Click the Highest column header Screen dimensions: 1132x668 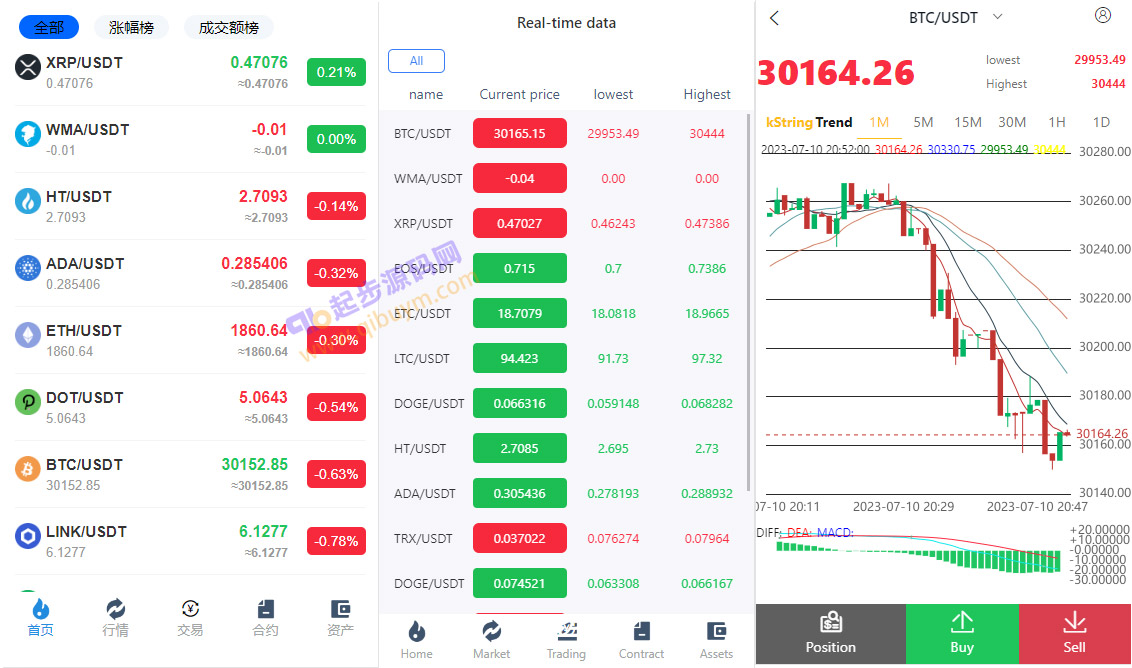pyautogui.click(x=707, y=95)
